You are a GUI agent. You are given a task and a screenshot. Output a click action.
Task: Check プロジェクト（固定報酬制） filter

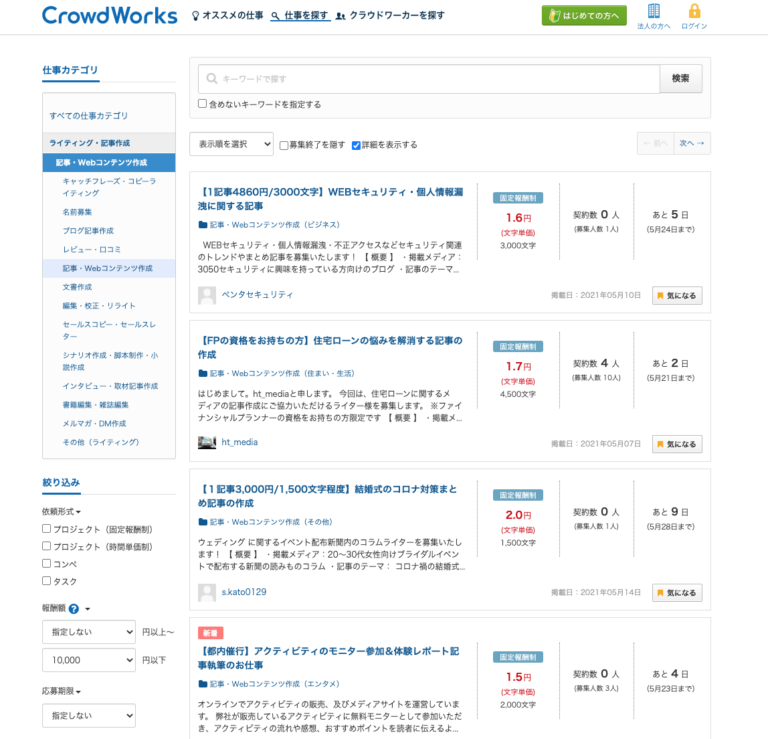[x=47, y=528]
